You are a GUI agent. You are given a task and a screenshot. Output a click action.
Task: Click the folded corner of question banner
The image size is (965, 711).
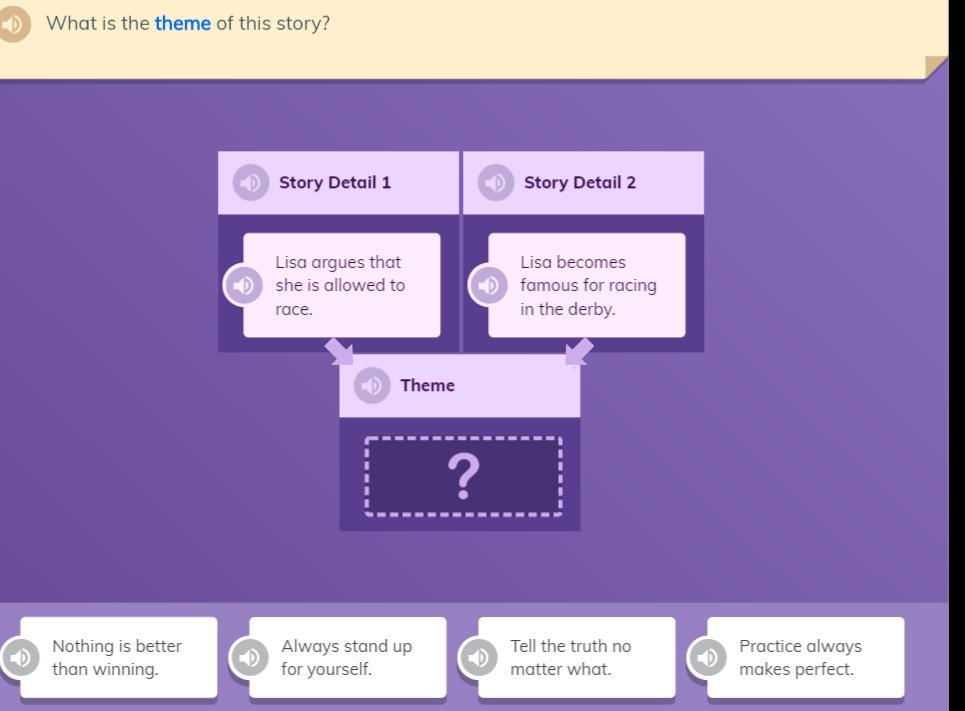[x=935, y=66]
